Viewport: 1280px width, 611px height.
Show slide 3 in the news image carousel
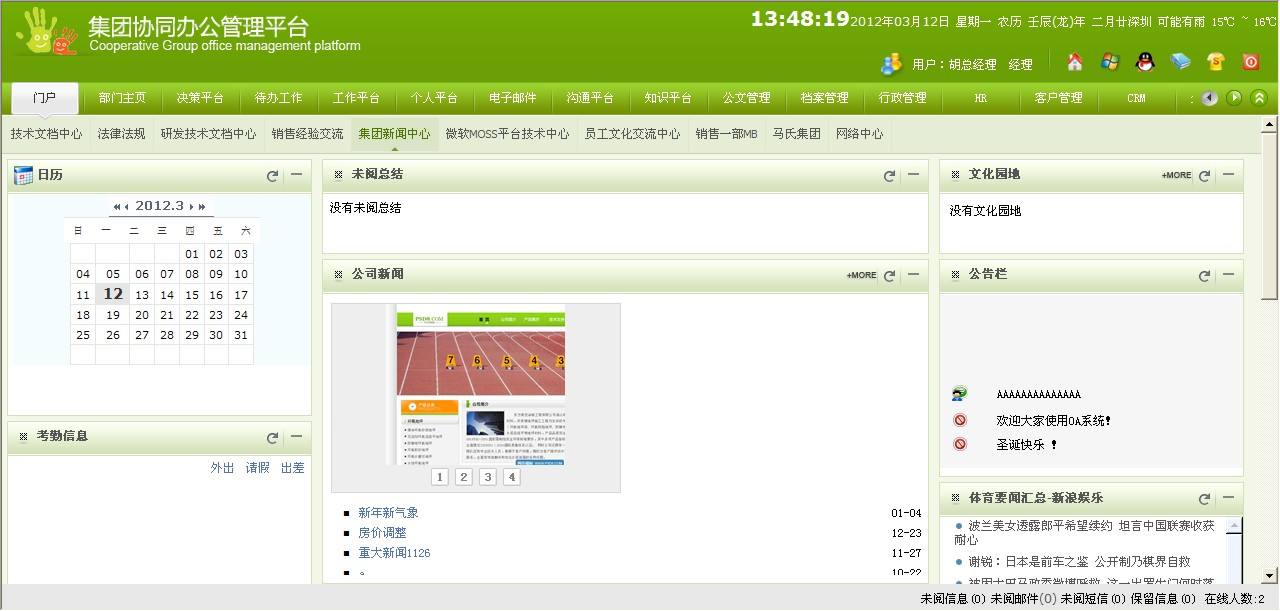click(x=488, y=477)
